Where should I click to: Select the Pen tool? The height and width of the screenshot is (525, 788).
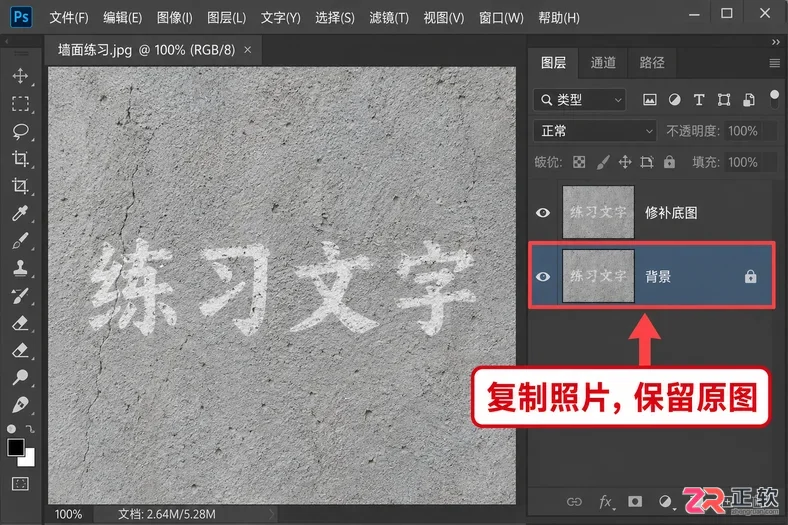click(20, 404)
